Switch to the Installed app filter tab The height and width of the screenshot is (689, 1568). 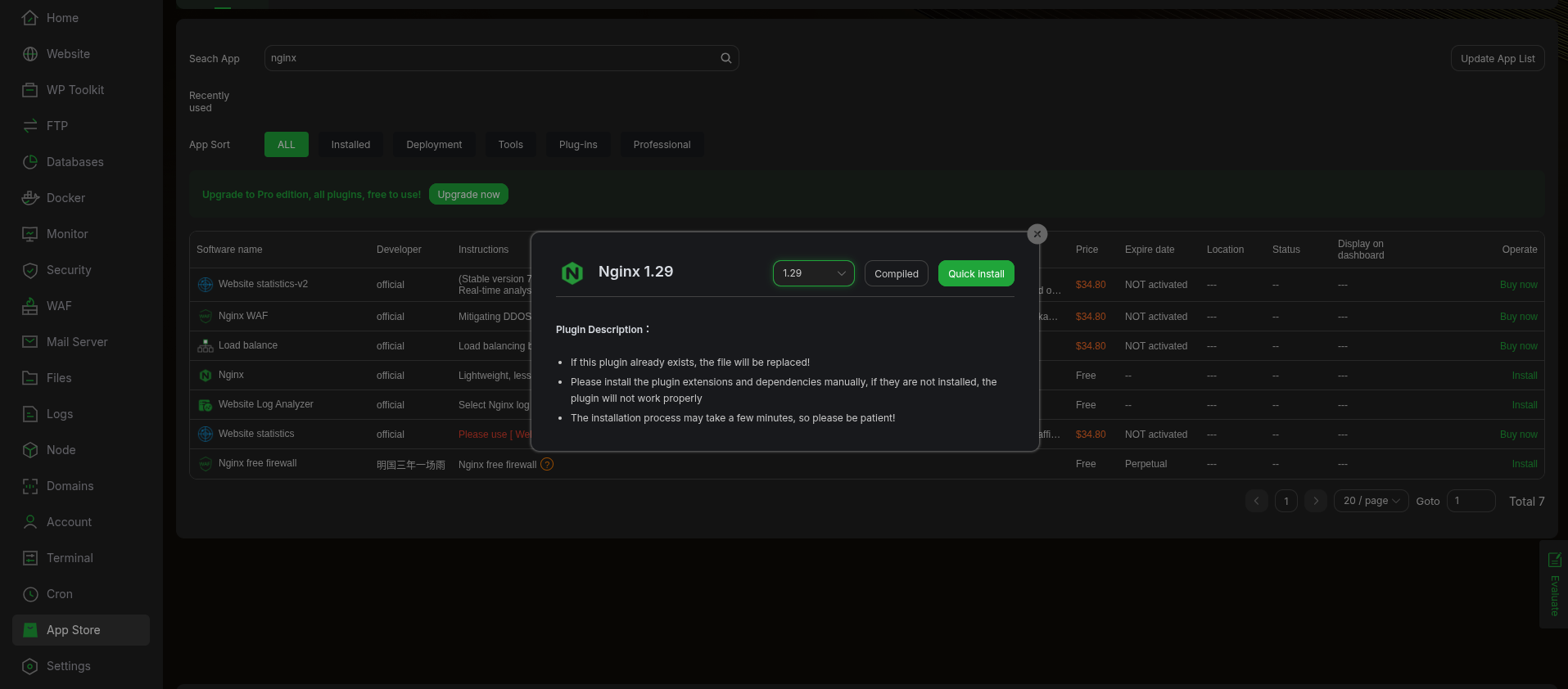(350, 145)
